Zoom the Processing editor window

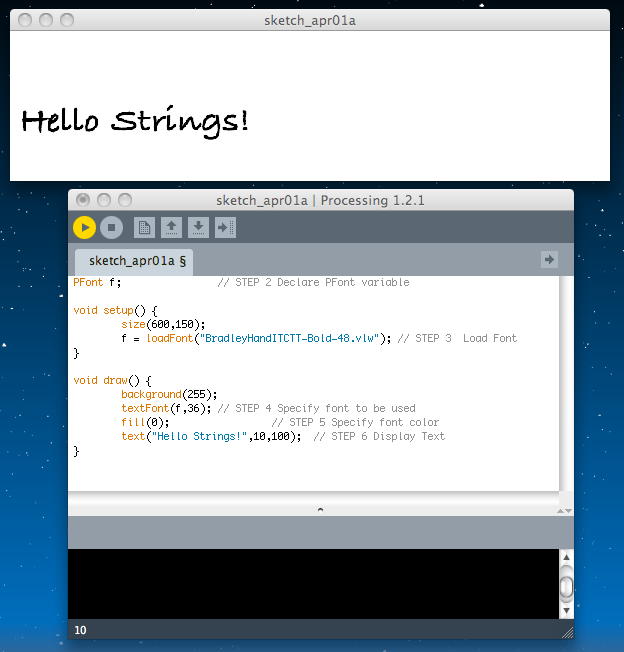pos(125,200)
